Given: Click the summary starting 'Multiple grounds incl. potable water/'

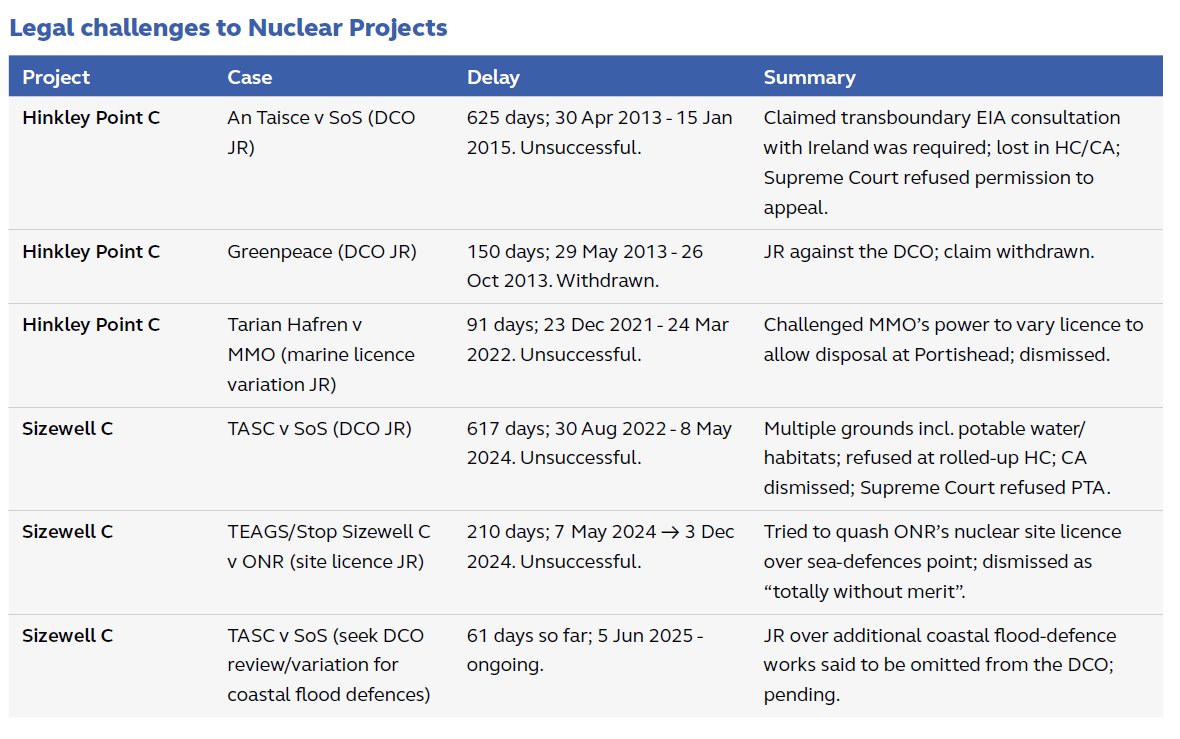Looking at the screenshot, I should (937, 458).
